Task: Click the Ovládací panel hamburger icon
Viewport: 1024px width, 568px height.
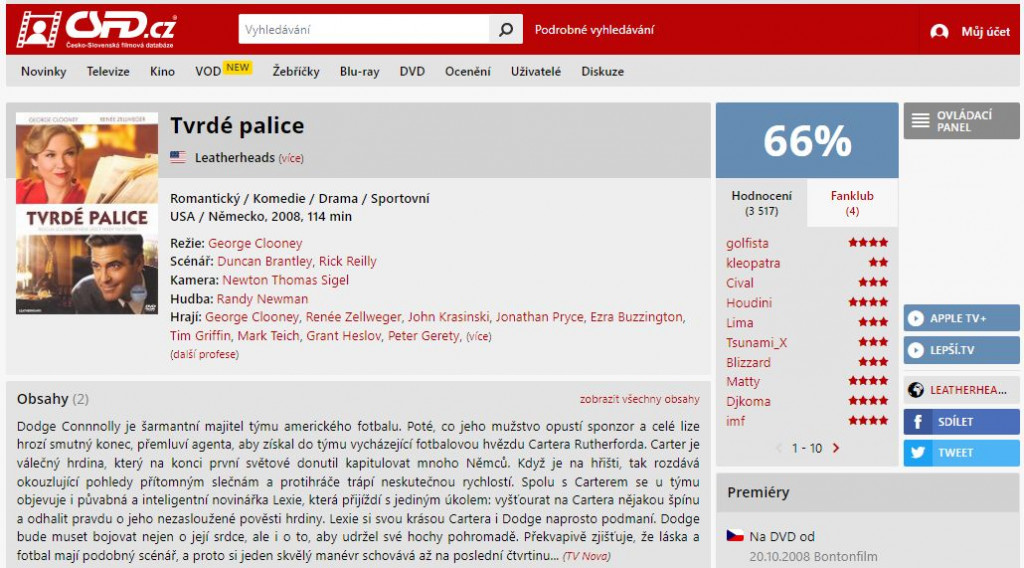Action: [x=920, y=121]
